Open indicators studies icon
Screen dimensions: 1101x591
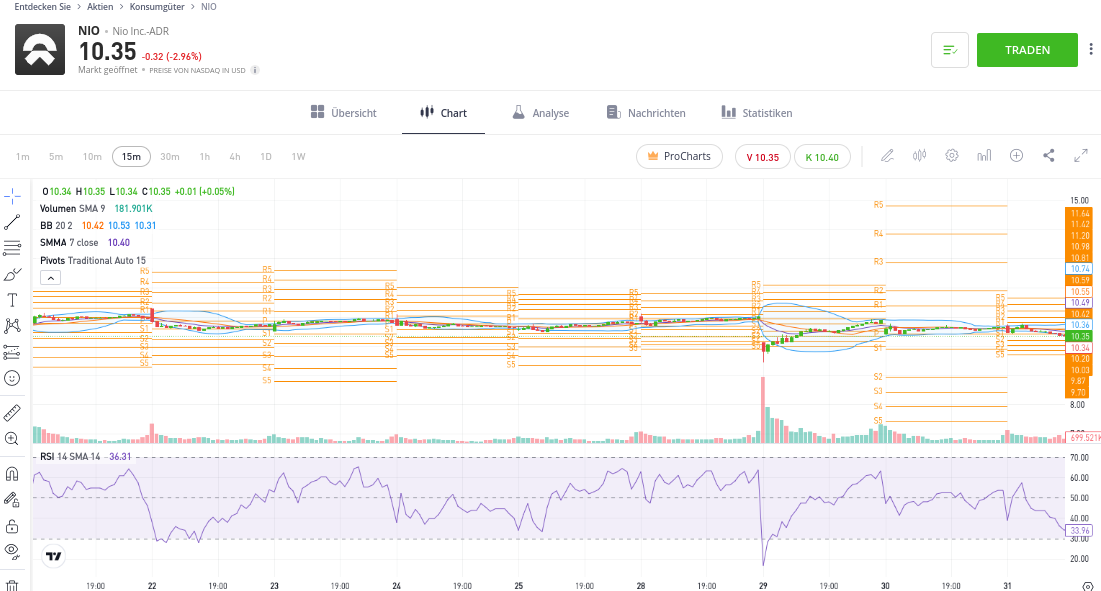pos(984,156)
